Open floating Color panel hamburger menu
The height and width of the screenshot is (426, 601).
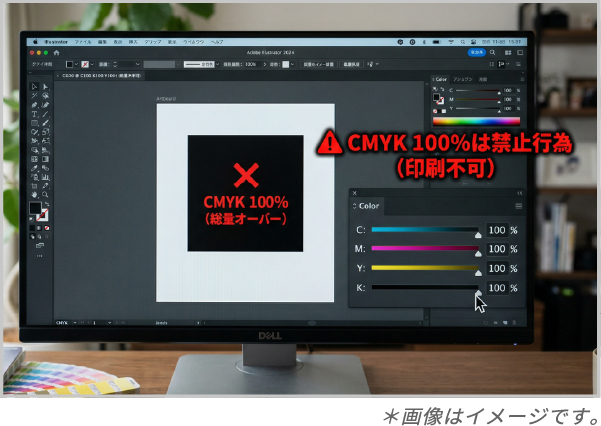[519, 206]
